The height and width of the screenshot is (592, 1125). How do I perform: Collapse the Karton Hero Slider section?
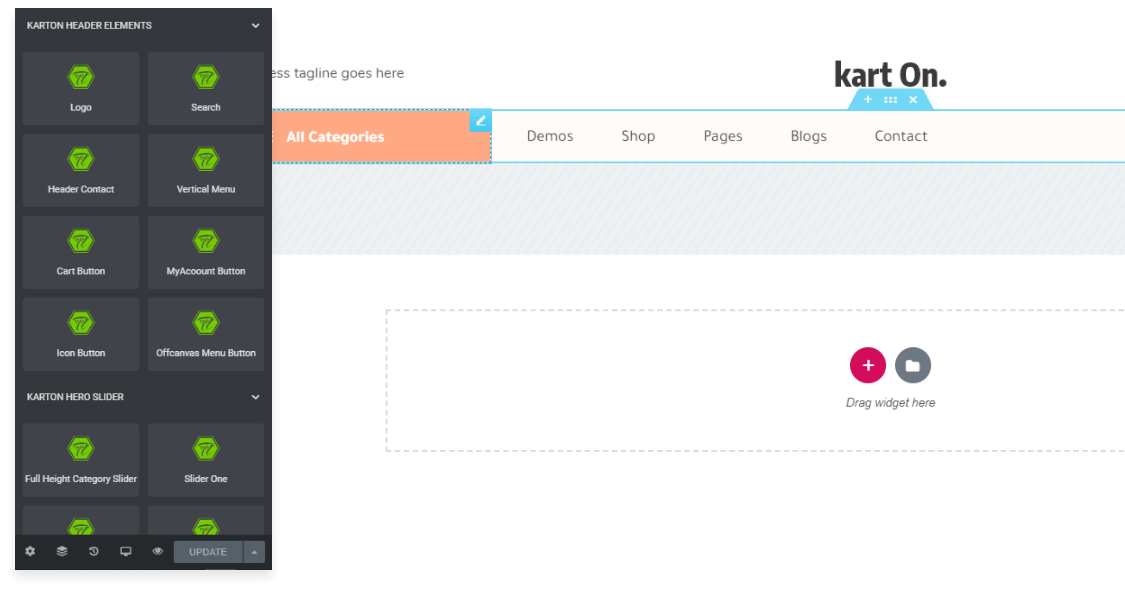click(255, 397)
